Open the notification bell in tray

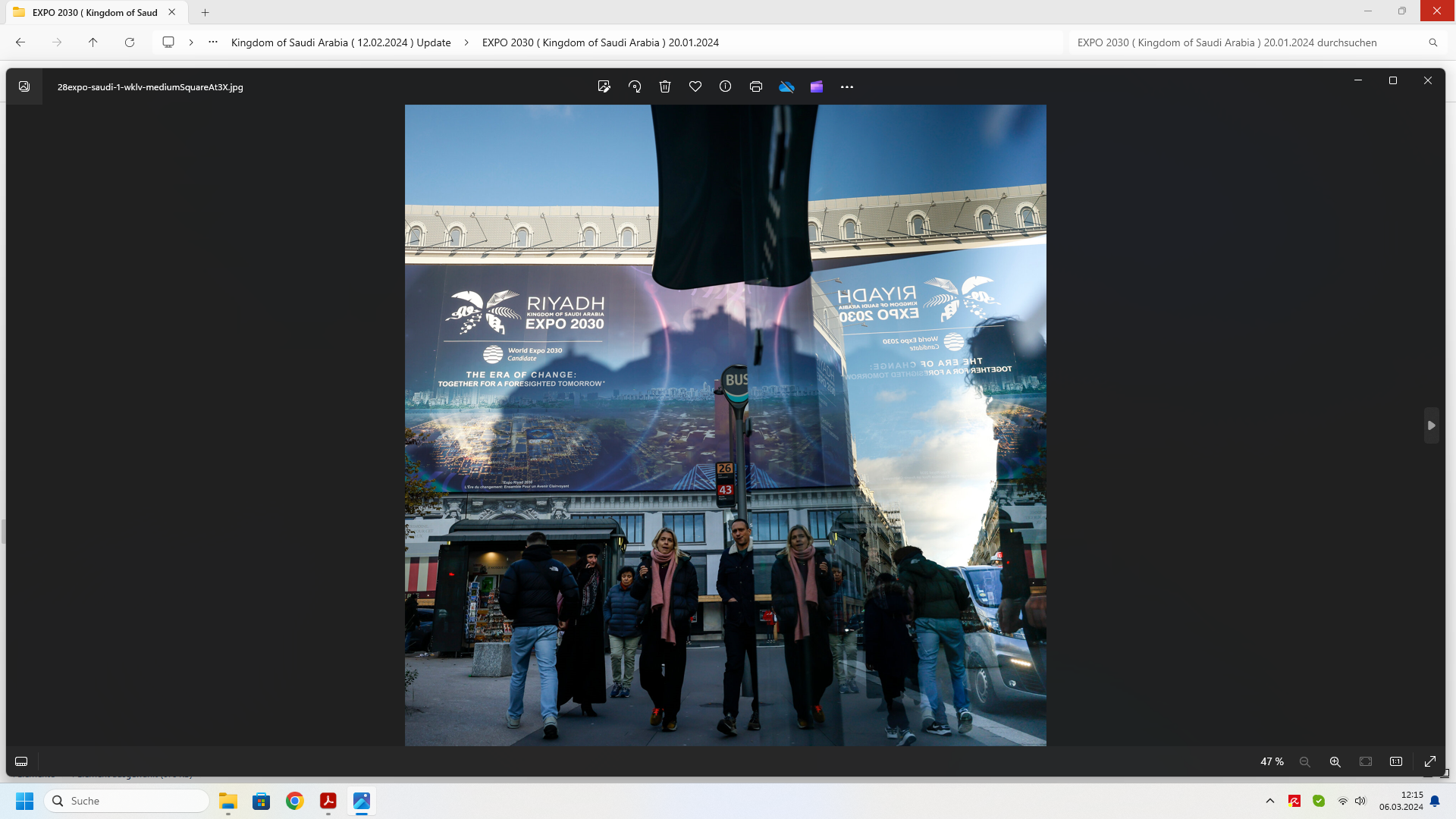pos(1435,801)
